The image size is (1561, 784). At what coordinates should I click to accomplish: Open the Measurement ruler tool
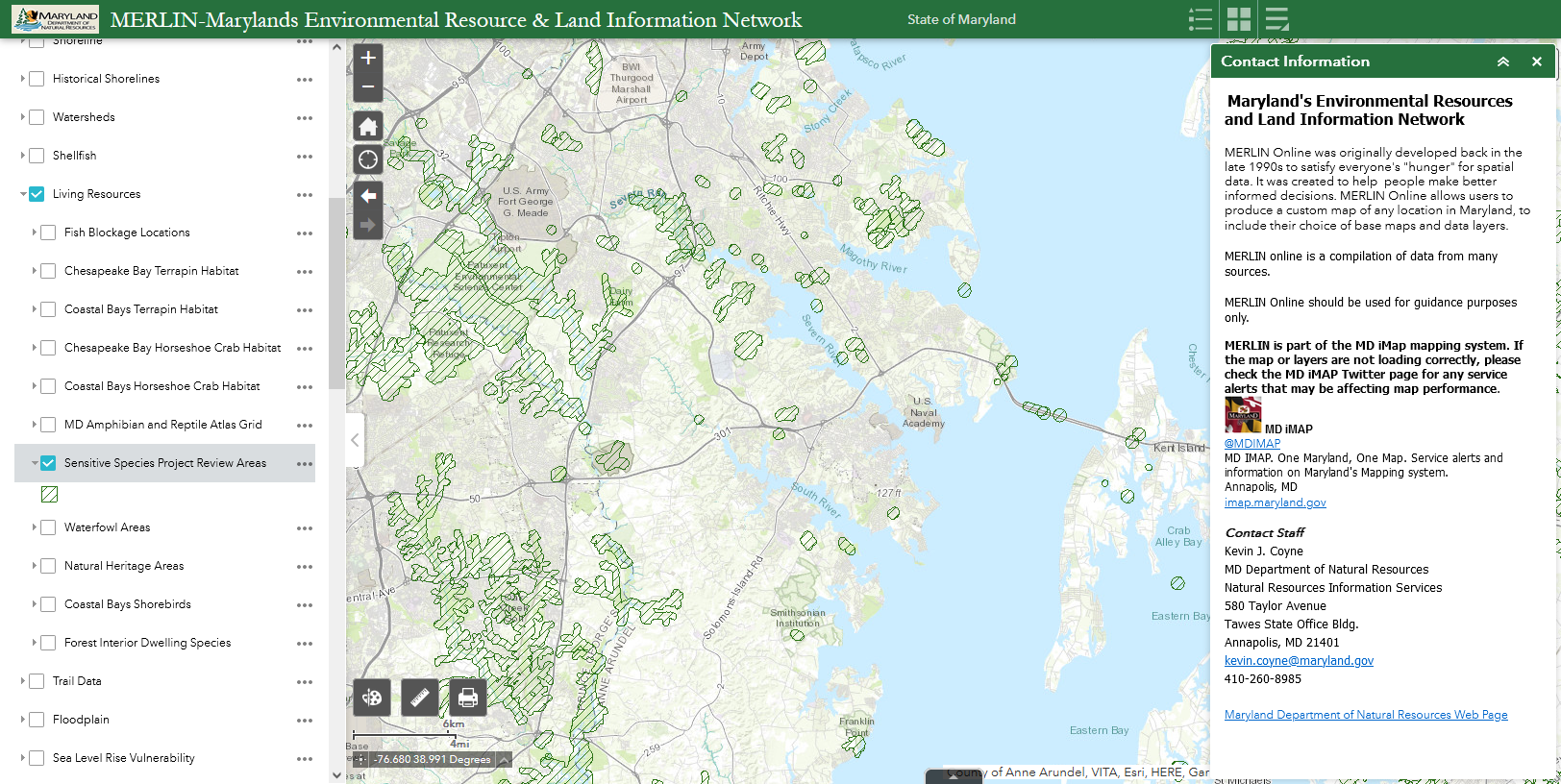point(420,698)
